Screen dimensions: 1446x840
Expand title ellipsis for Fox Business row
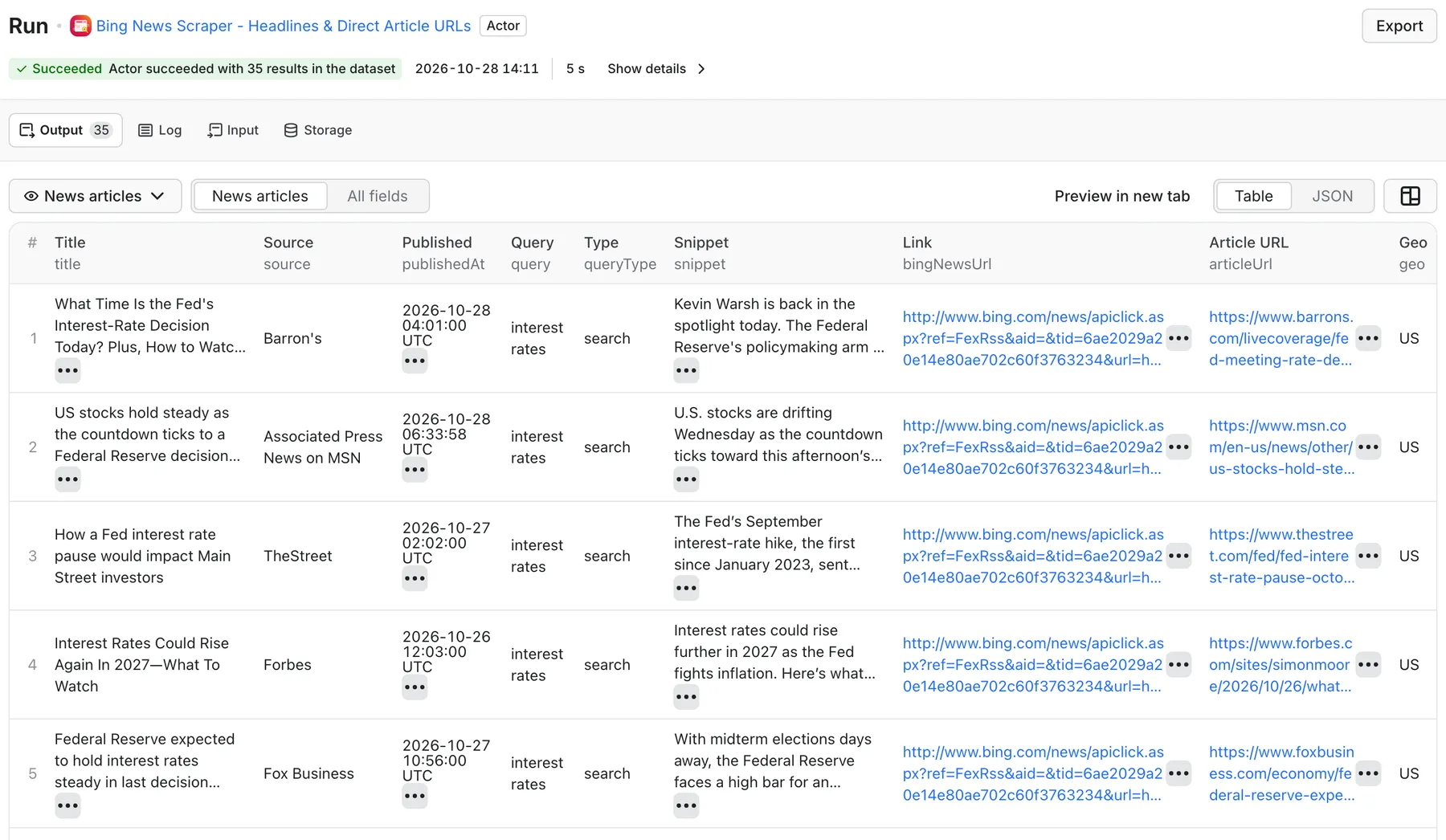pyautogui.click(x=67, y=805)
